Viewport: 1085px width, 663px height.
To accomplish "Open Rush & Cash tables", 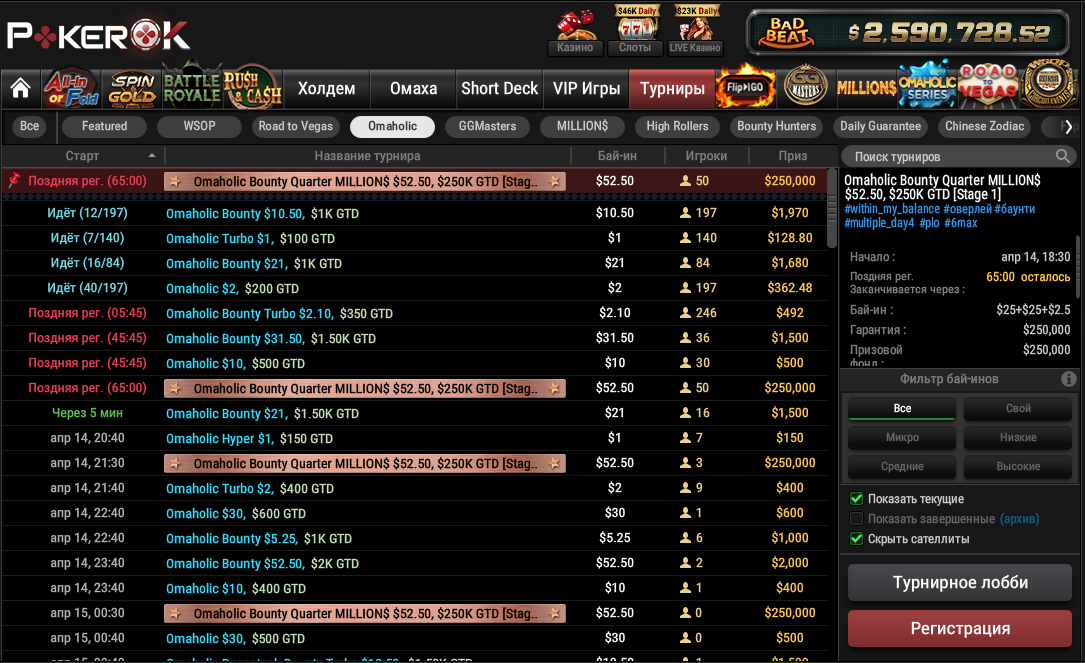I will click(x=252, y=88).
